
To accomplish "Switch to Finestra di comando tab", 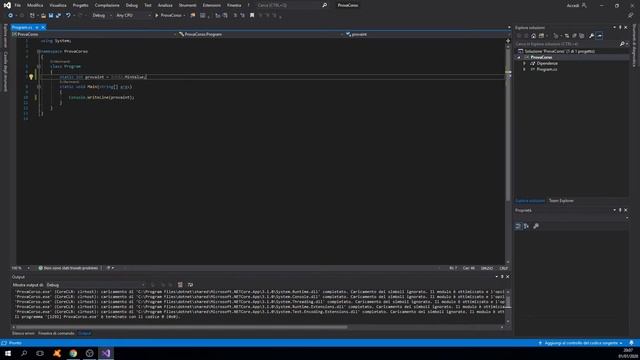I will pyautogui.click(x=56, y=333).
